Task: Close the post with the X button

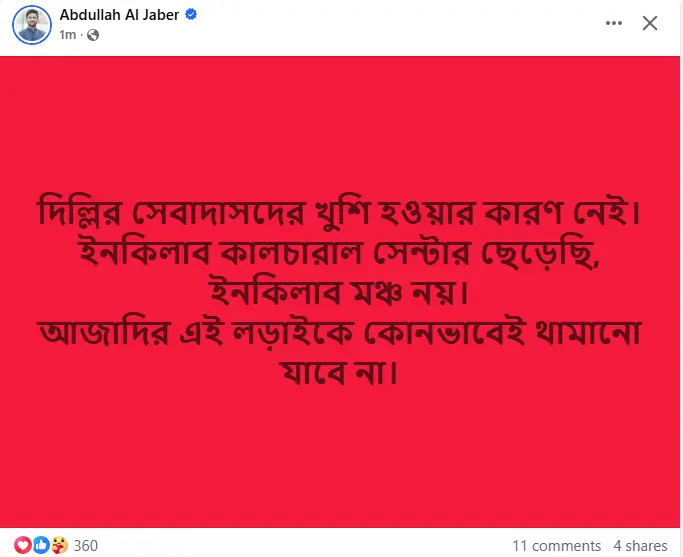Action: (649, 23)
